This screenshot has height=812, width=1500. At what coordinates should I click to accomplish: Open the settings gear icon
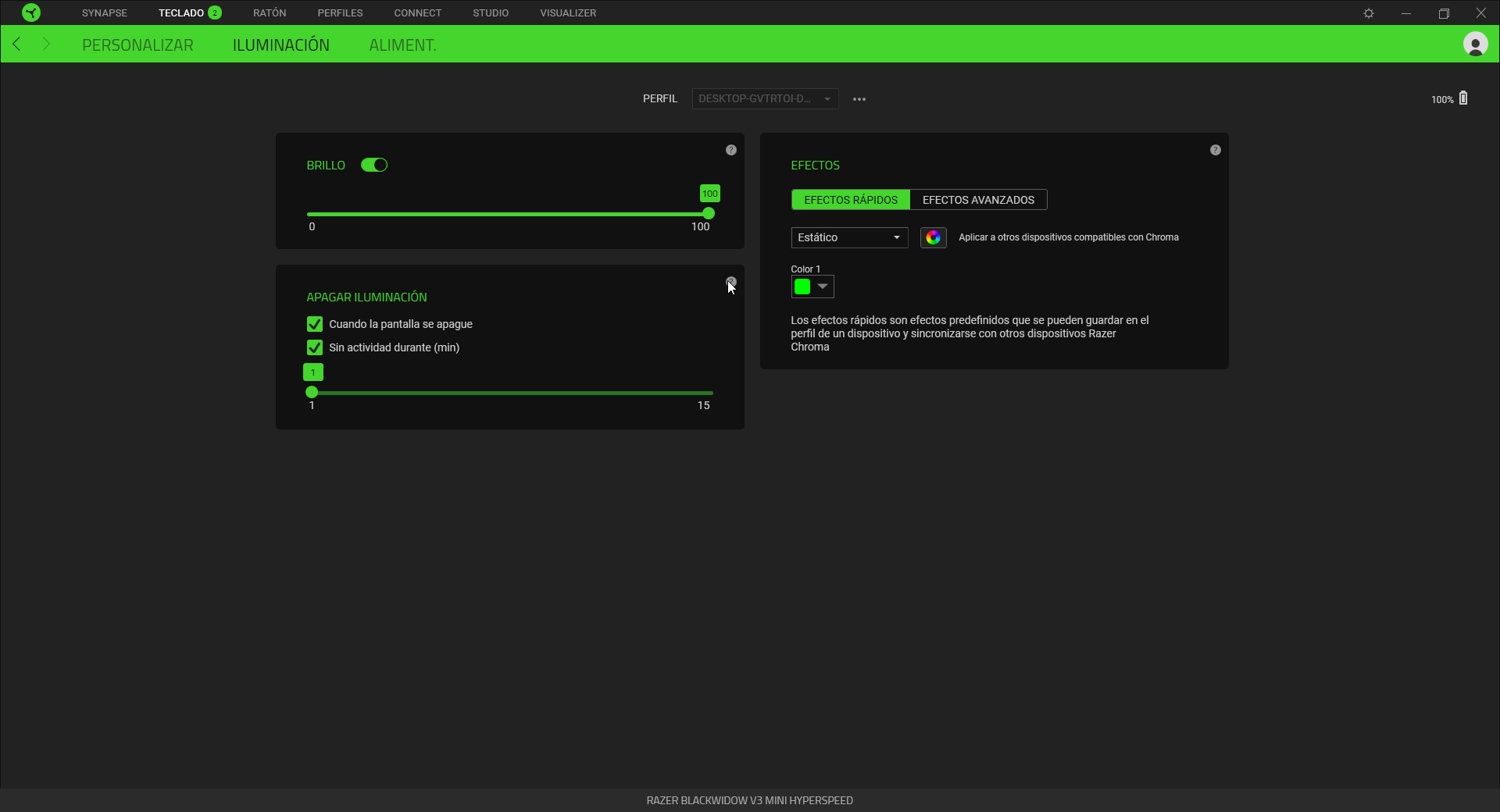click(1368, 13)
